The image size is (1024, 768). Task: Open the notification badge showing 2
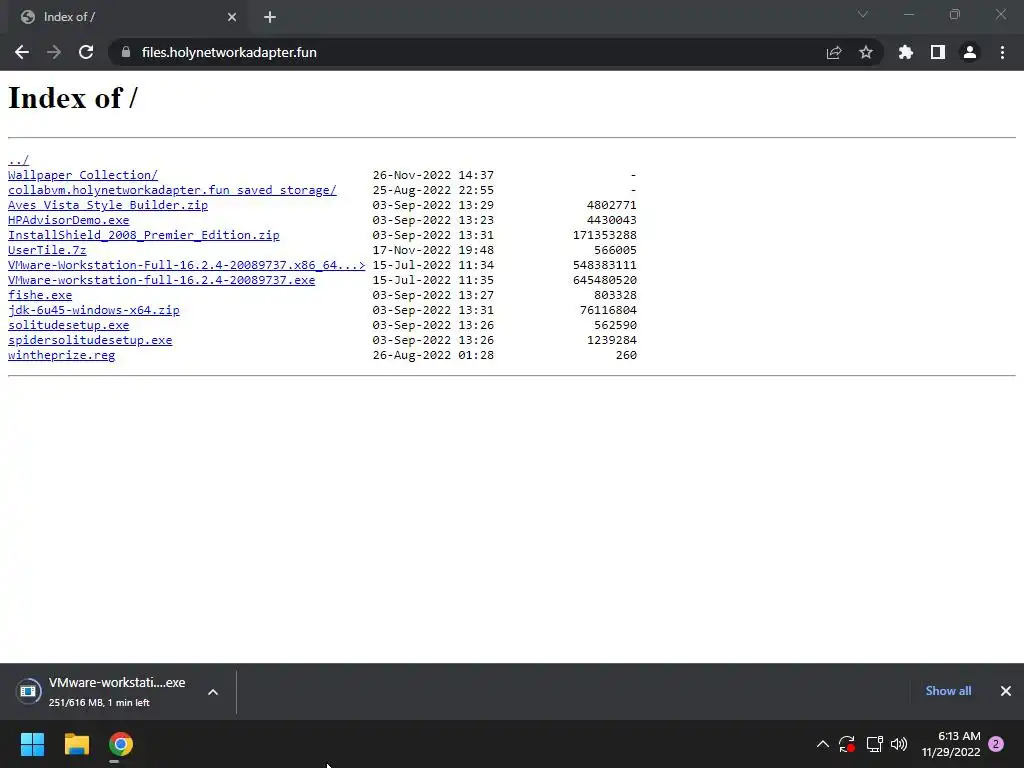point(996,744)
